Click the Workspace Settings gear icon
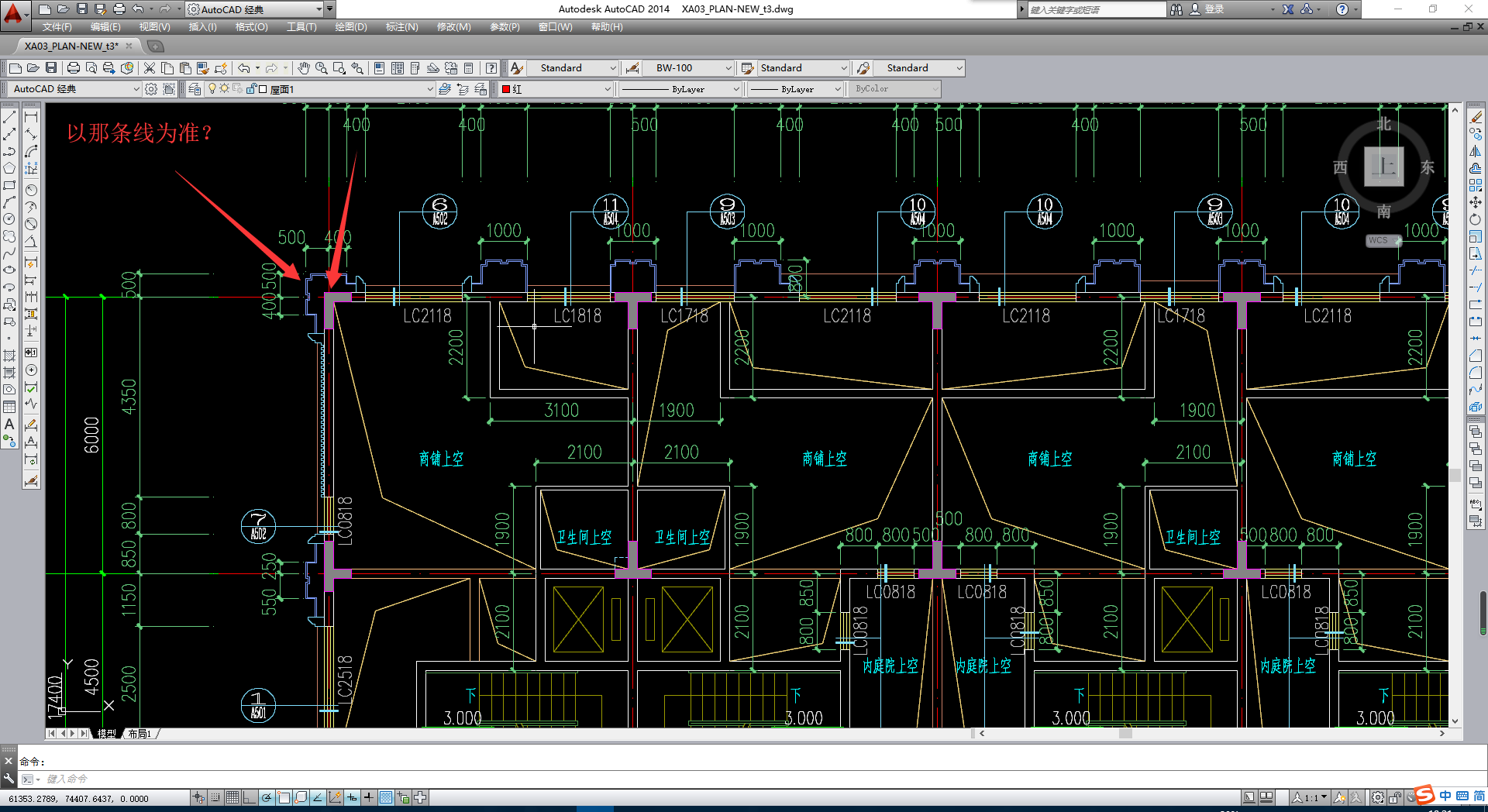 (x=151, y=89)
